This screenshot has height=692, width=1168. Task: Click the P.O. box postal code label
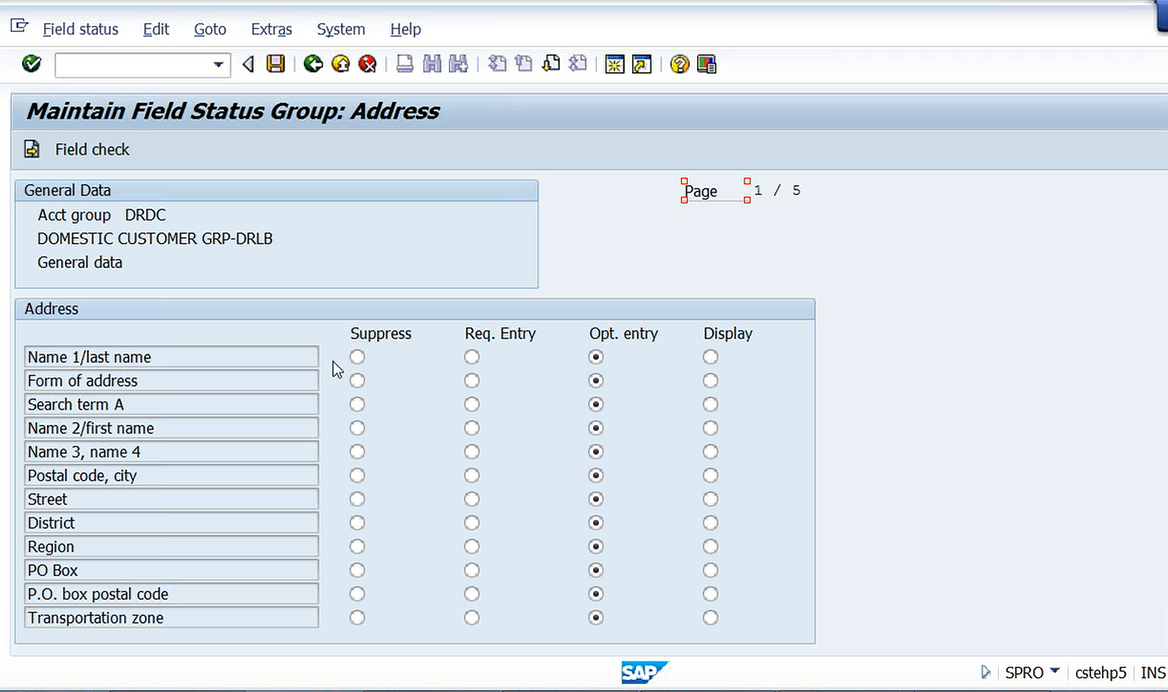tap(171, 594)
